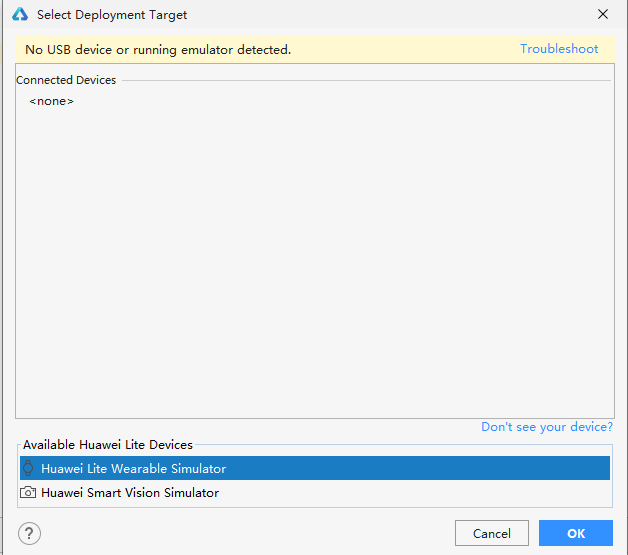
Task: Confirm with the OK button
Action: tap(576, 533)
